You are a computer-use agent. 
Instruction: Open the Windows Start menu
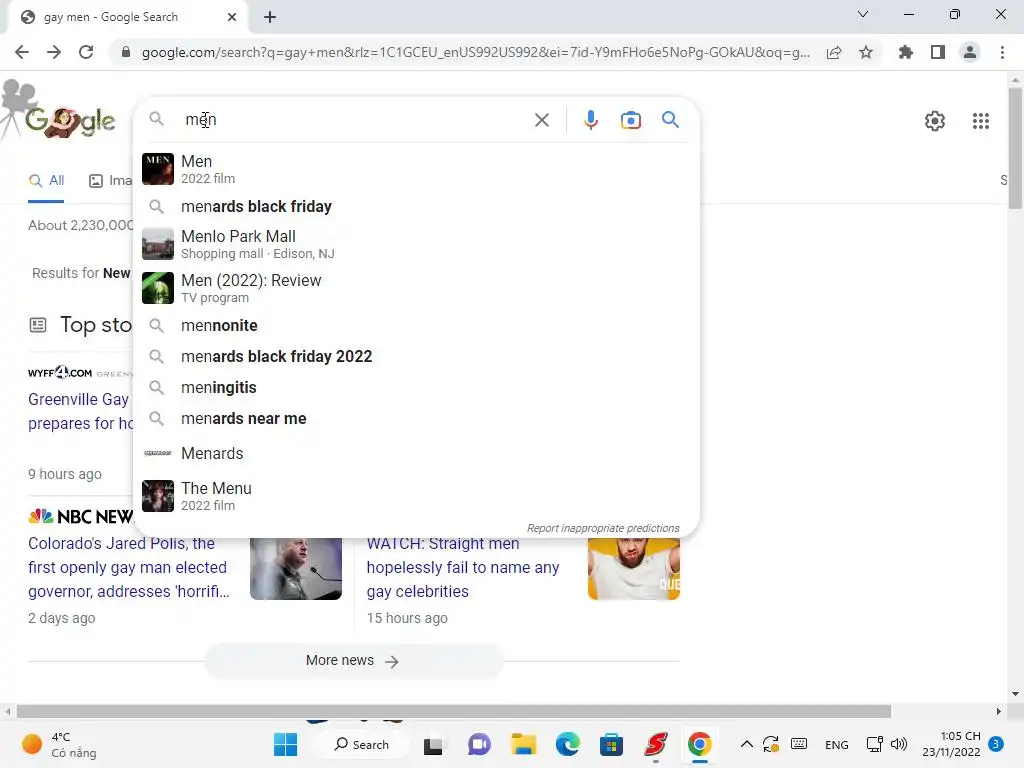click(x=285, y=744)
